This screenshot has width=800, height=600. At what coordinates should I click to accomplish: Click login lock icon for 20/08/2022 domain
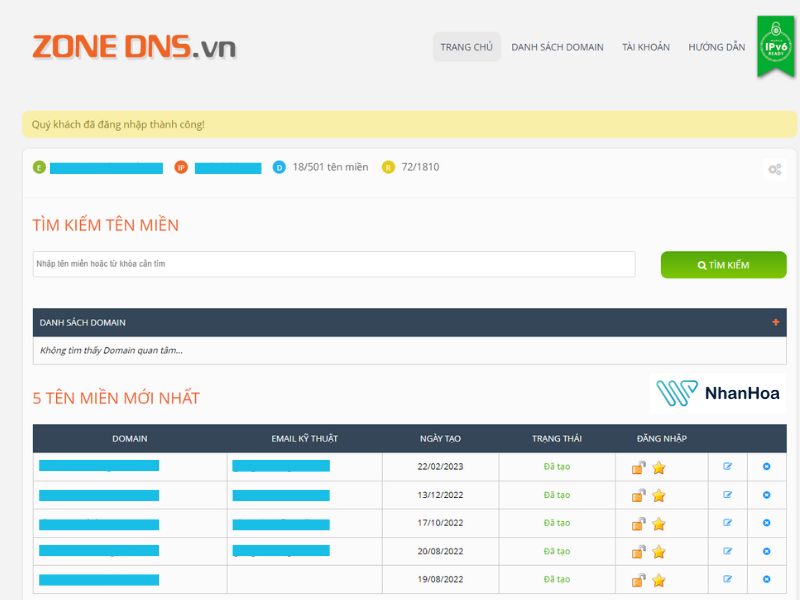click(x=638, y=552)
